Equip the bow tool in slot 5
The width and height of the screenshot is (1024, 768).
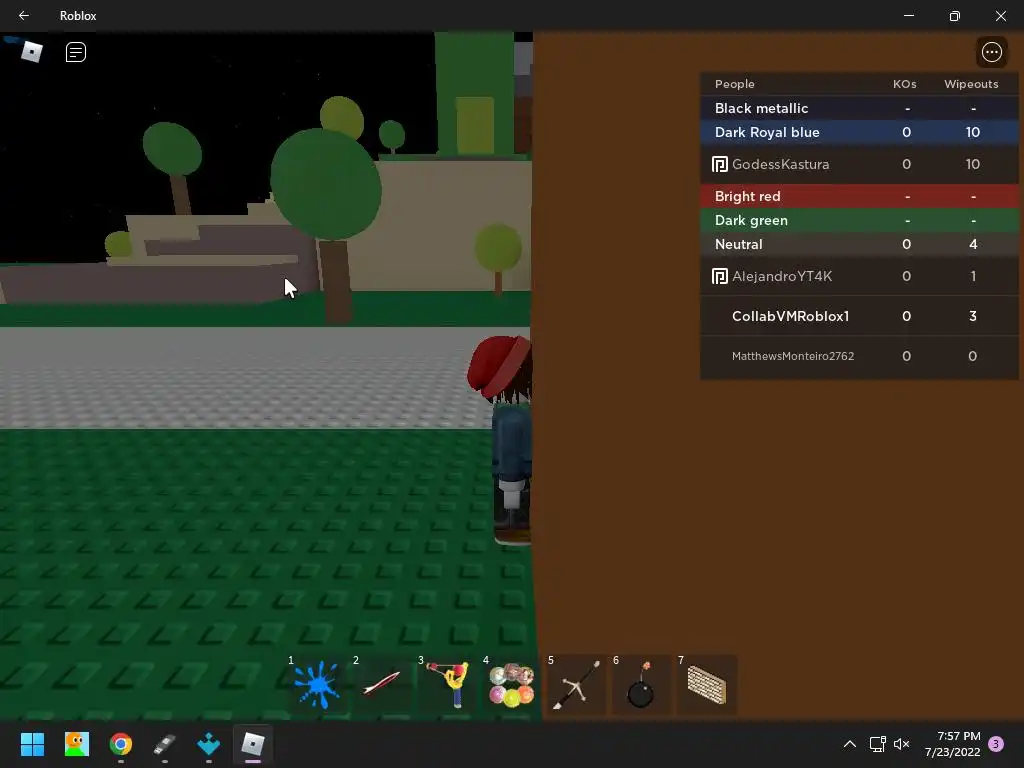coord(577,684)
